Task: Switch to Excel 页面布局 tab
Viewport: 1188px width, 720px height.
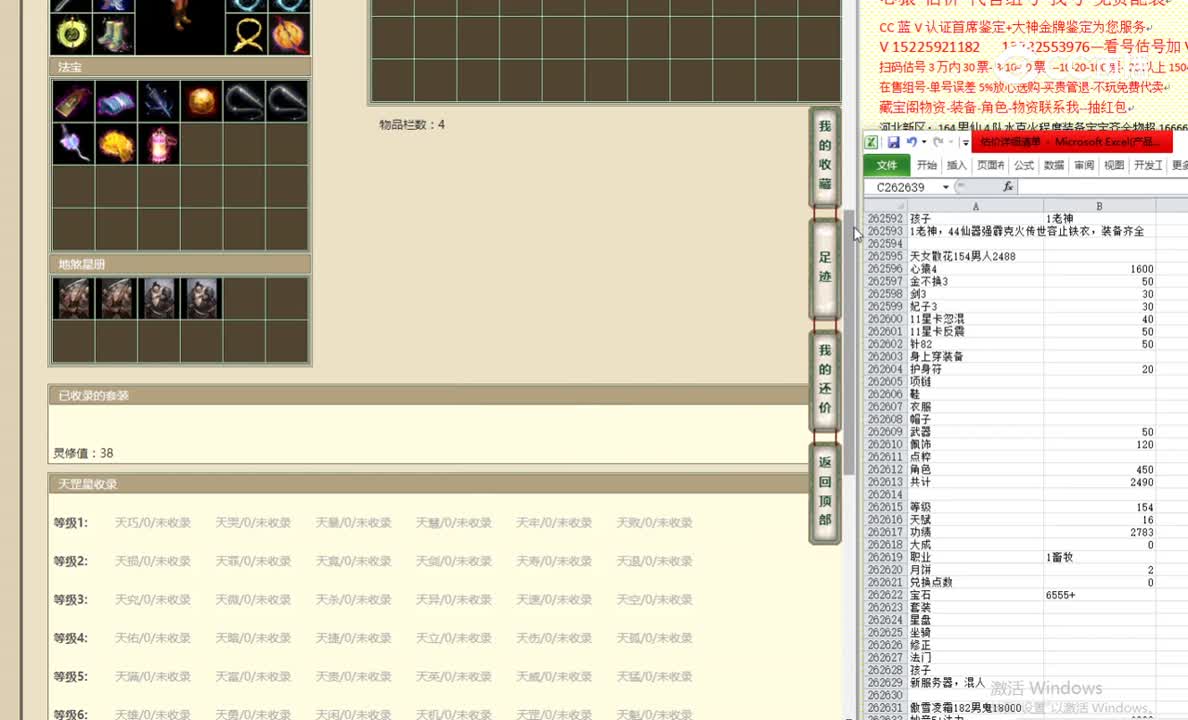Action: click(x=990, y=165)
